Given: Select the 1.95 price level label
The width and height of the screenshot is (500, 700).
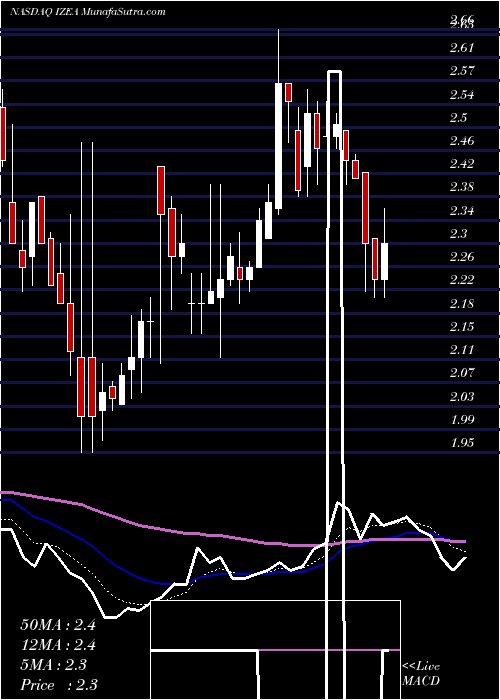Looking at the screenshot, I should click(462, 443).
